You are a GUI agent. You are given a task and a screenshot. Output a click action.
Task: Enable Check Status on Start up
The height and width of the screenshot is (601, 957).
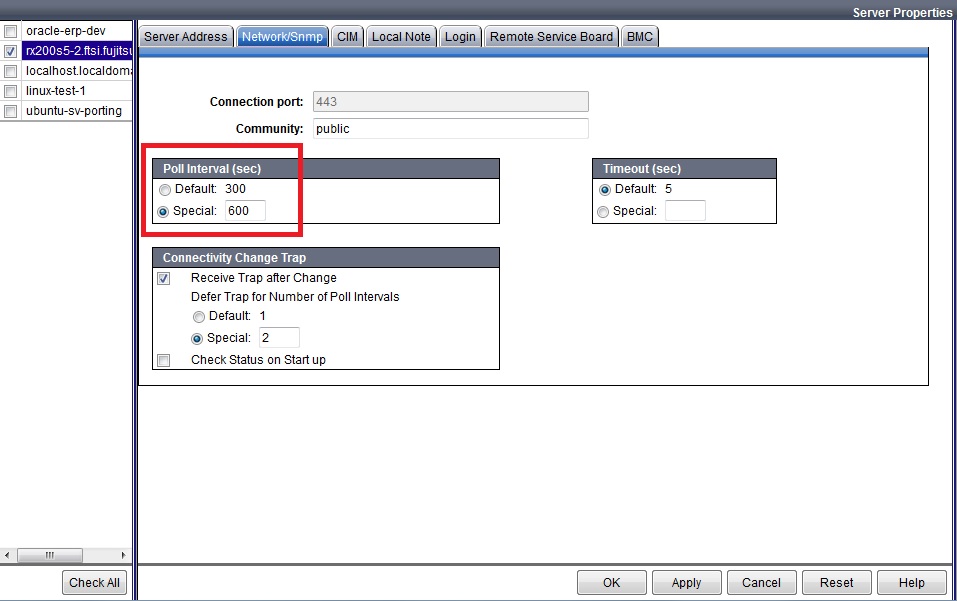tap(163, 360)
